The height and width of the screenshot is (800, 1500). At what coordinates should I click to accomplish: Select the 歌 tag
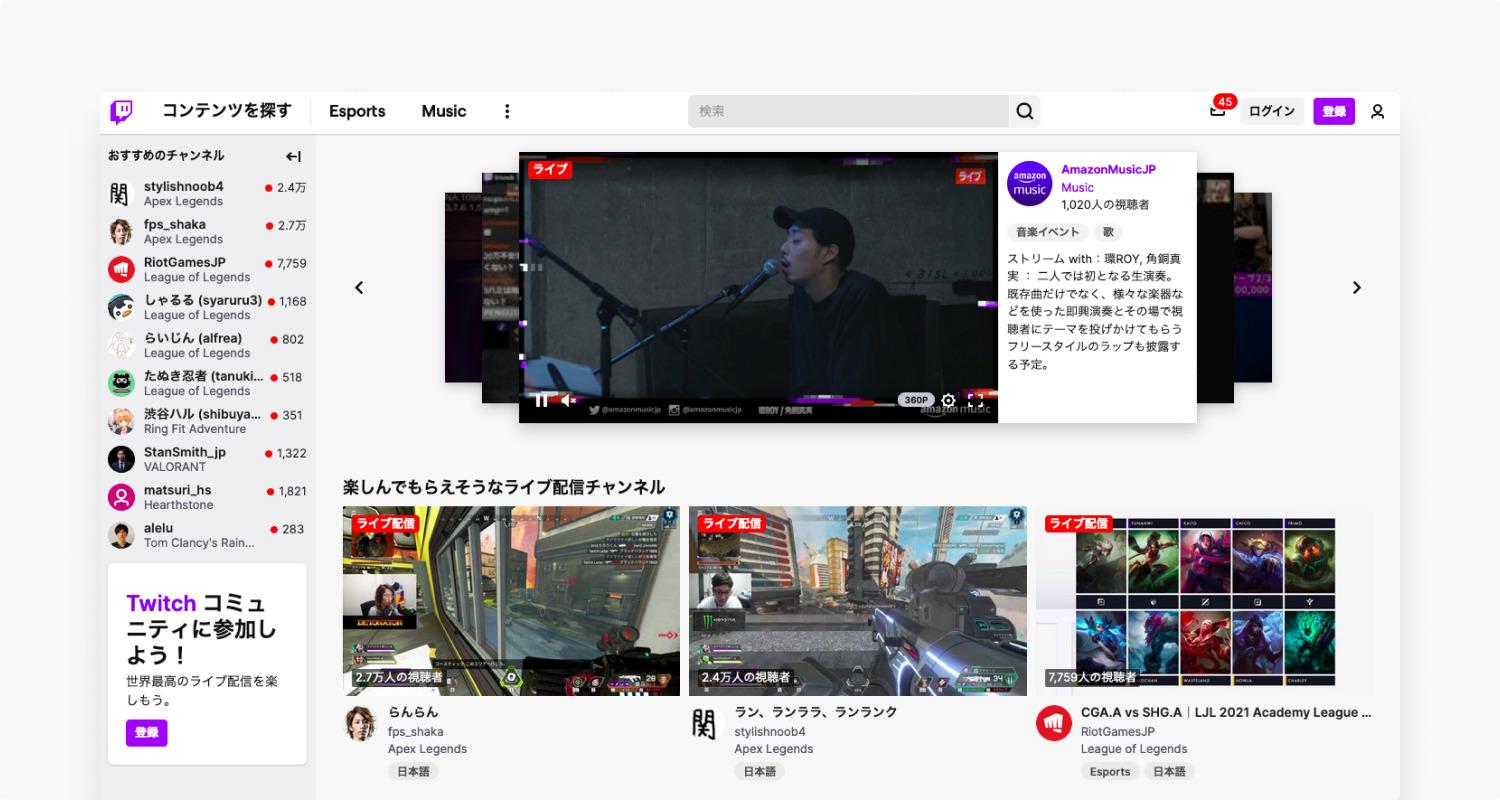(1108, 232)
